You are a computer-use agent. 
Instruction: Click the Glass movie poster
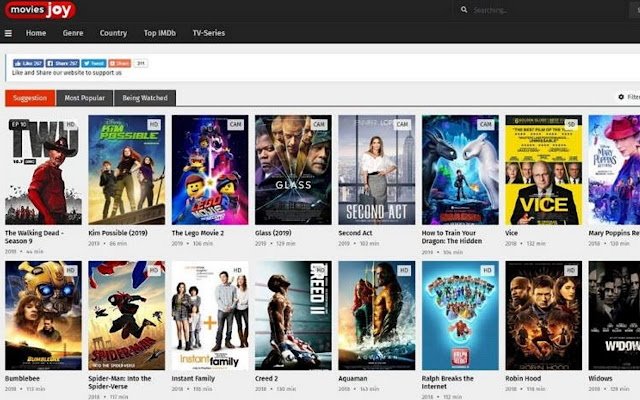293,170
